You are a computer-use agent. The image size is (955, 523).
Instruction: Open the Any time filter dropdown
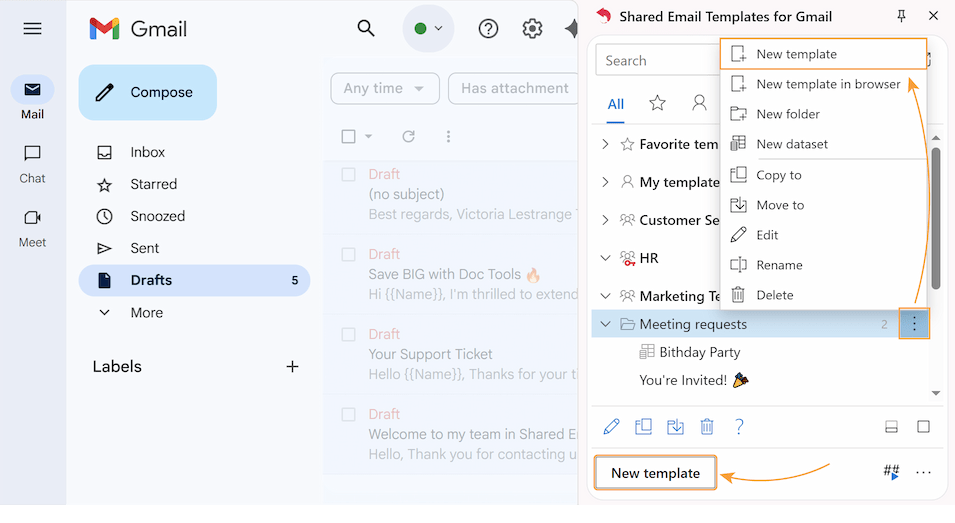pyautogui.click(x=385, y=88)
